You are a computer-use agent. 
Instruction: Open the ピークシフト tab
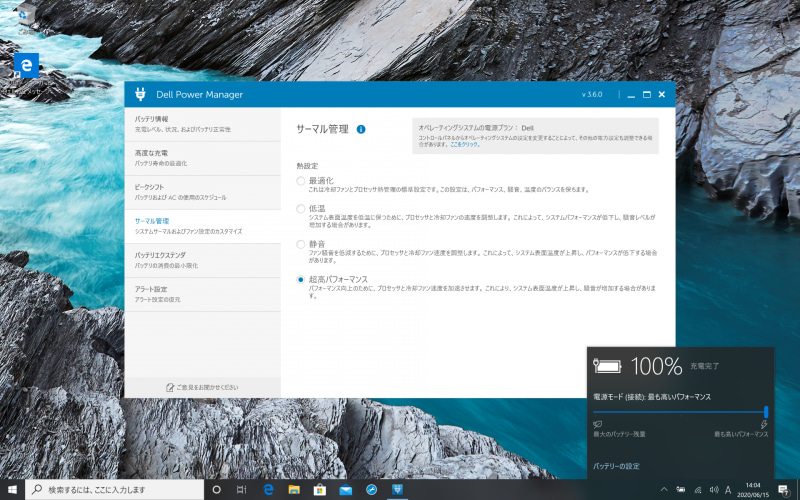click(x=203, y=192)
